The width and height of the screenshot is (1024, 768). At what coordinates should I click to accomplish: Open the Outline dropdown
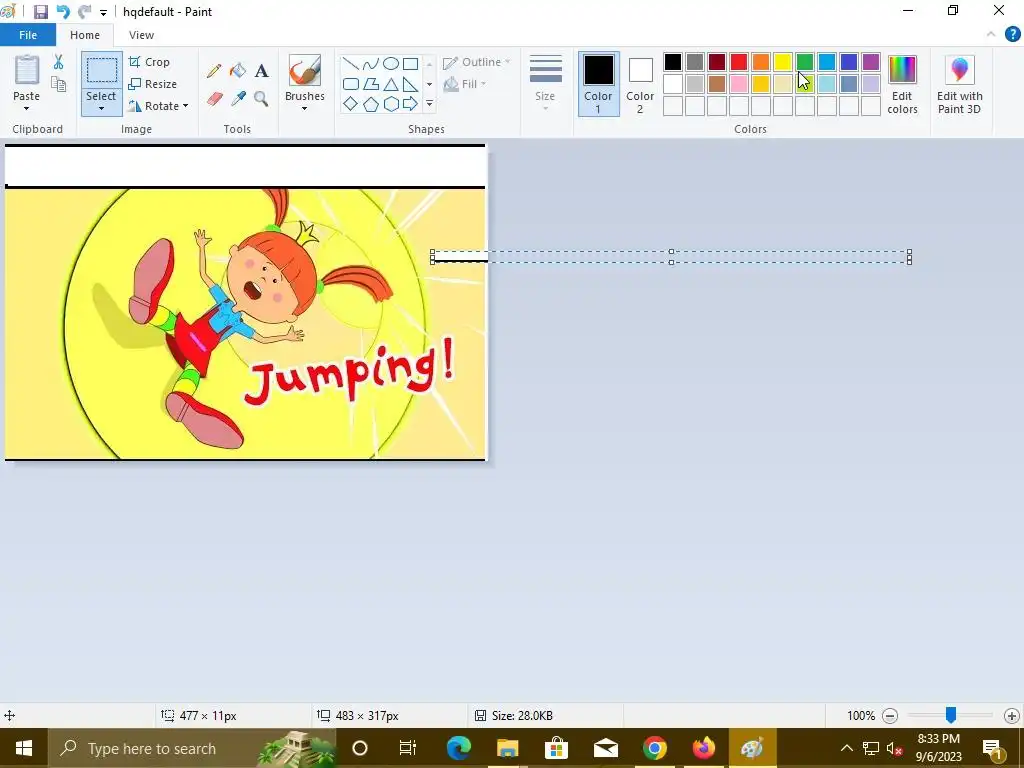click(x=477, y=62)
